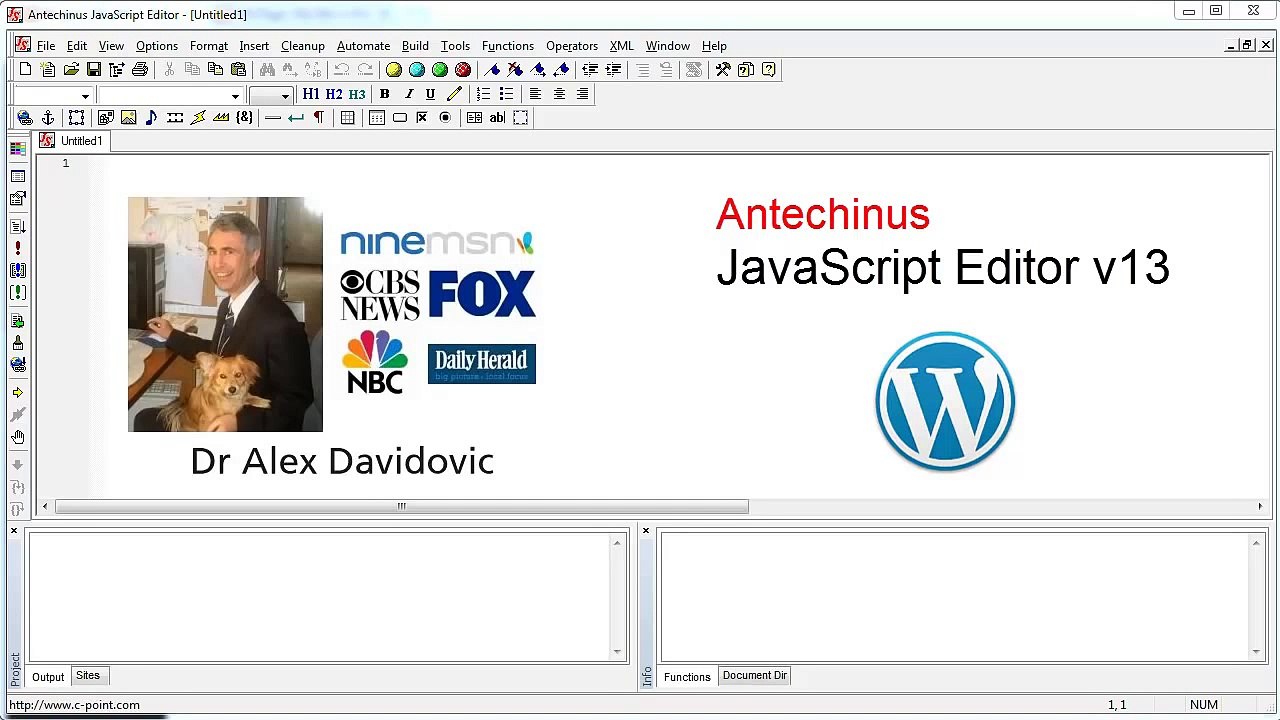Image resolution: width=1280 pixels, height=720 pixels.
Task: Open the Automate menu
Action: tap(363, 46)
